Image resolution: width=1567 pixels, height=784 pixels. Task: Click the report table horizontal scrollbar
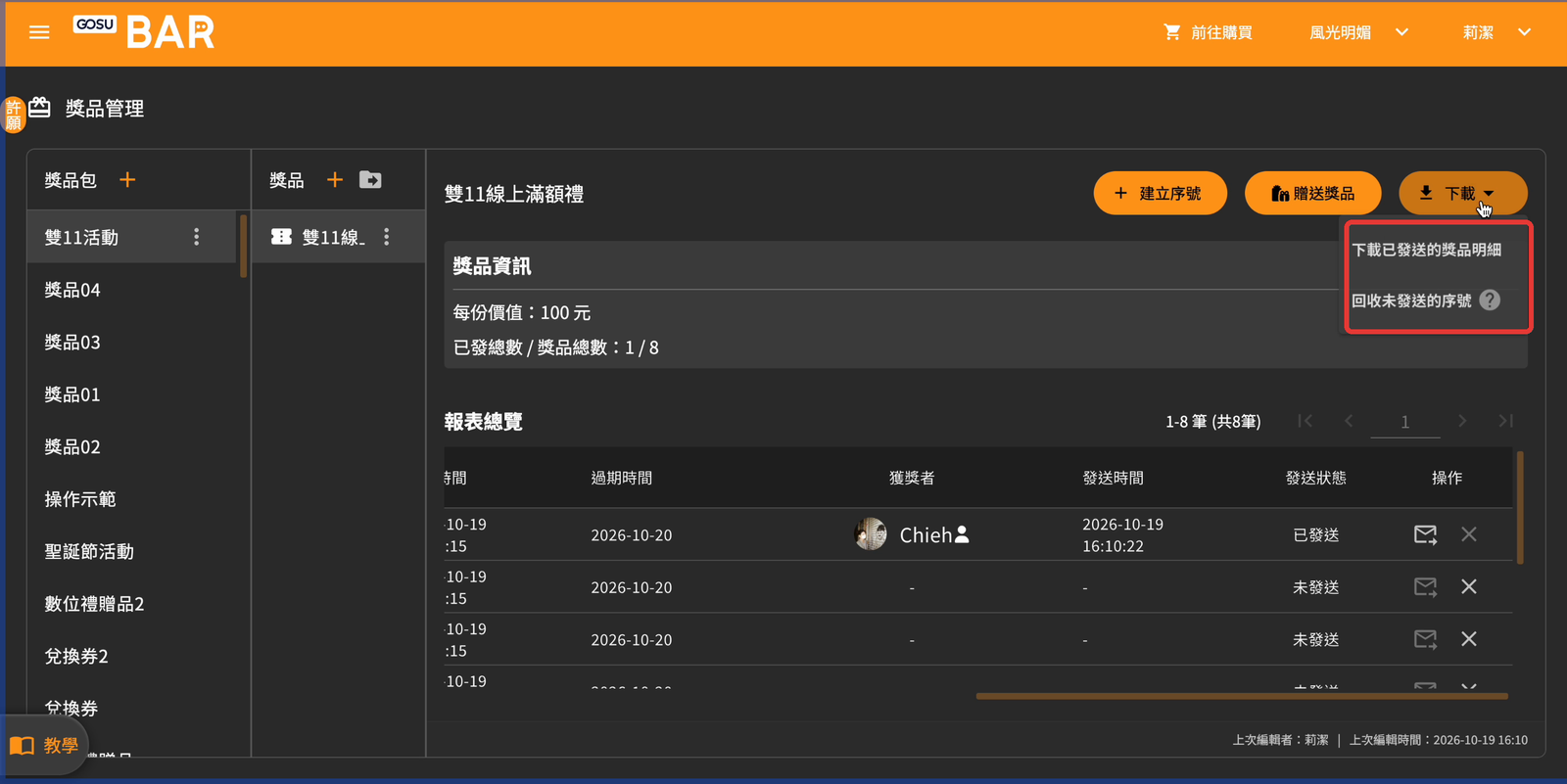1242,696
